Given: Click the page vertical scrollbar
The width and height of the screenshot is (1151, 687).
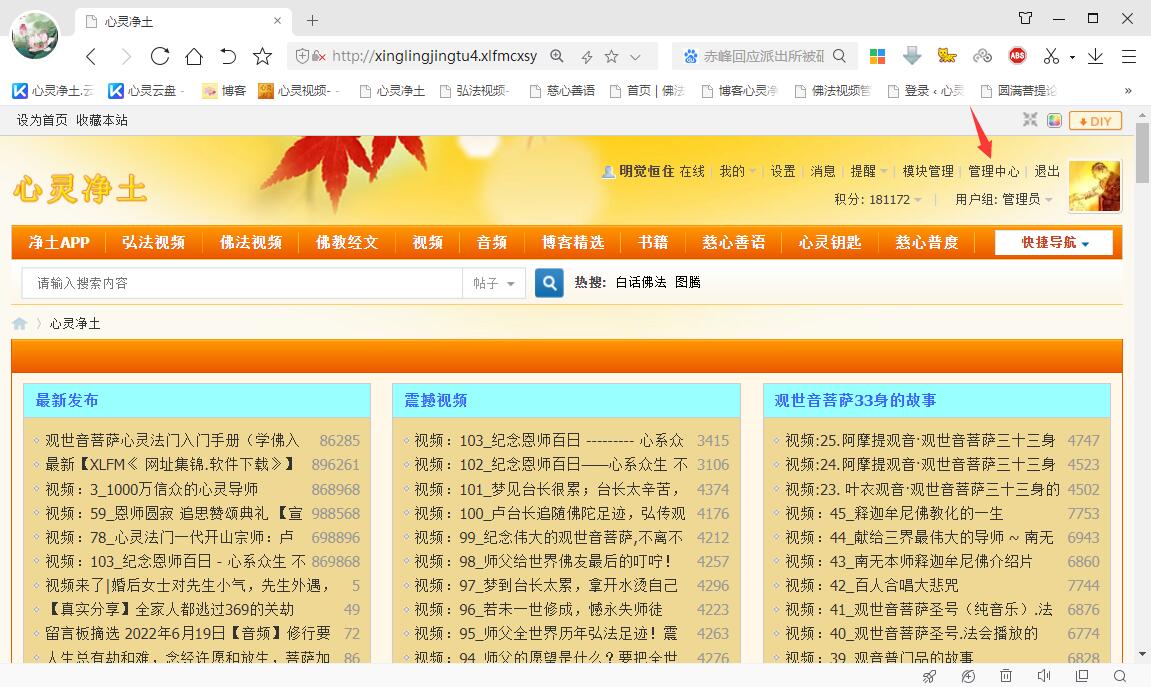Looking at the screenshot, I should (x=1142, y=153).
